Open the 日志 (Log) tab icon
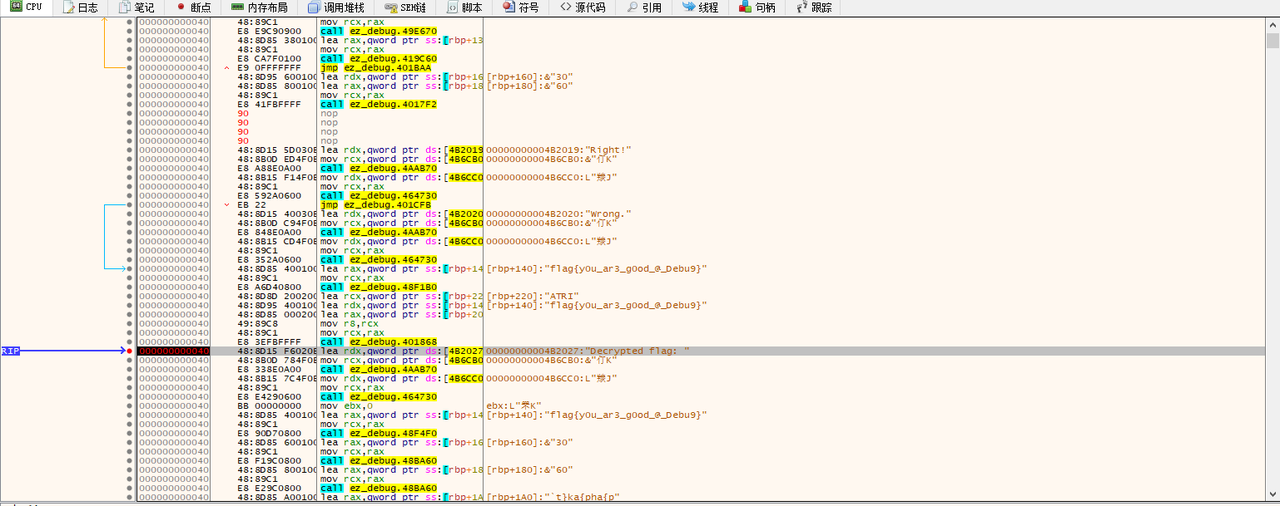Viewport: 1280px width, 506px height. [x=68, y=7]
